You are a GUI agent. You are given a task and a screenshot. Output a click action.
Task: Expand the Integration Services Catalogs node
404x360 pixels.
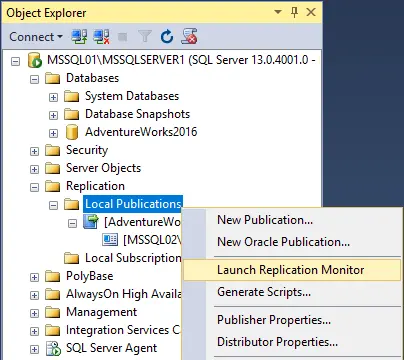(x=34, y=331)
